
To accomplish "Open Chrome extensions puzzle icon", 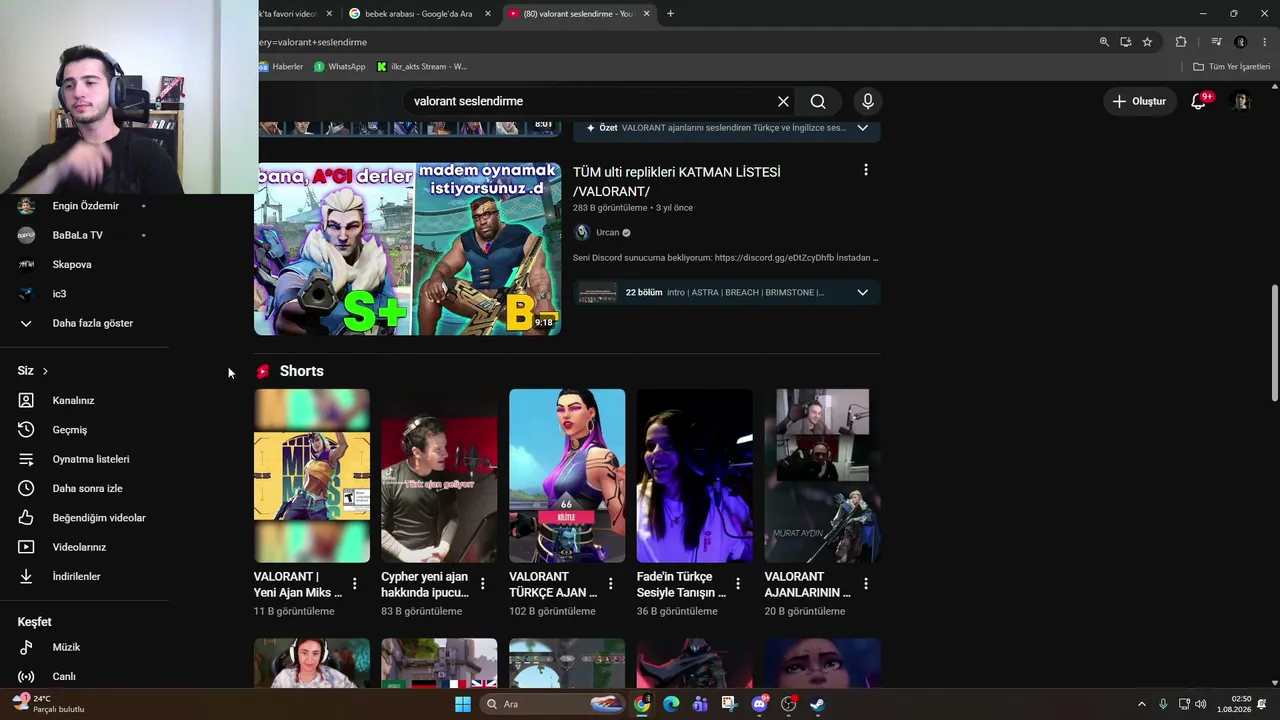I will click(1181, 42).
